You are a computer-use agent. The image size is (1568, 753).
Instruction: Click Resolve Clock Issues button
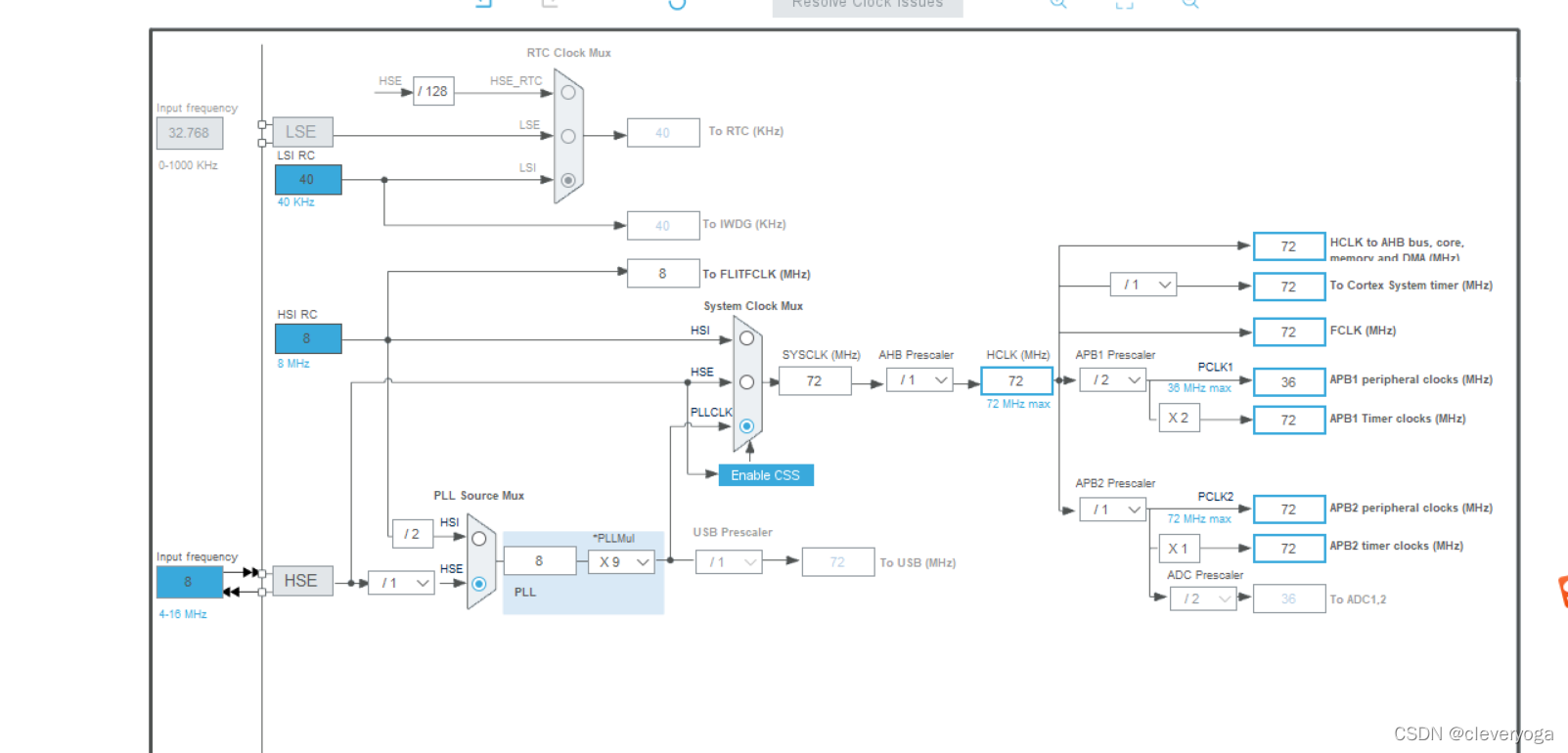tap(868, 6)
